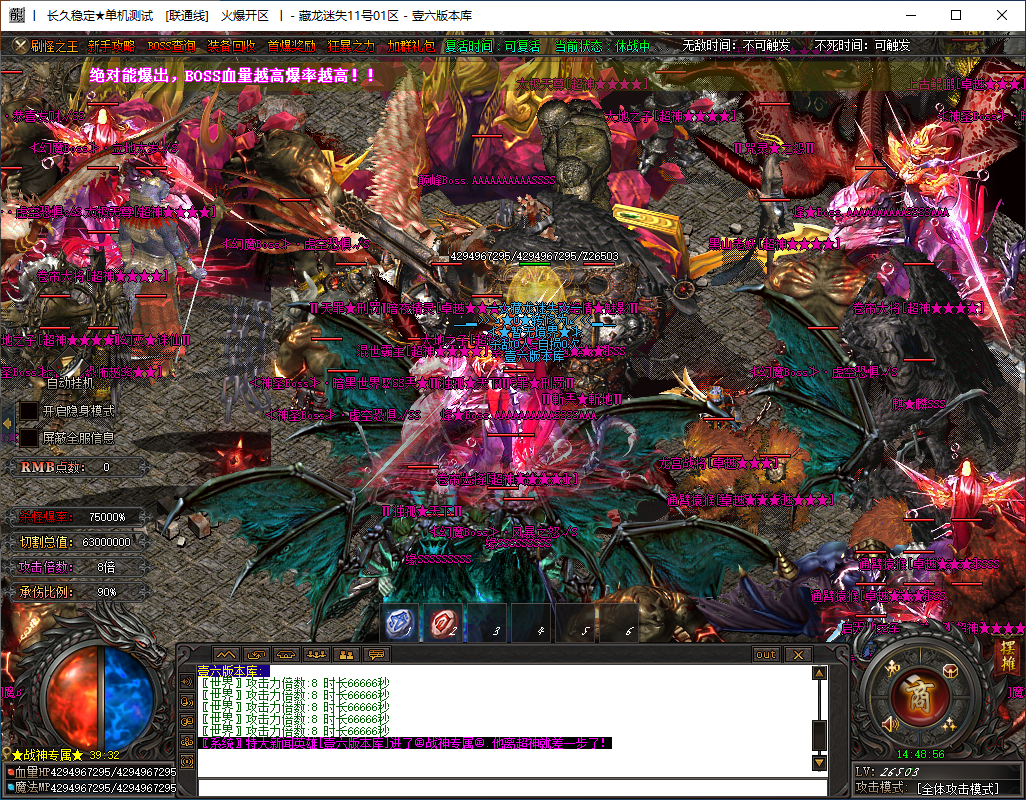Click the 复活时间: 可复活 status
1026x800 pixels.
coord(493,46)
